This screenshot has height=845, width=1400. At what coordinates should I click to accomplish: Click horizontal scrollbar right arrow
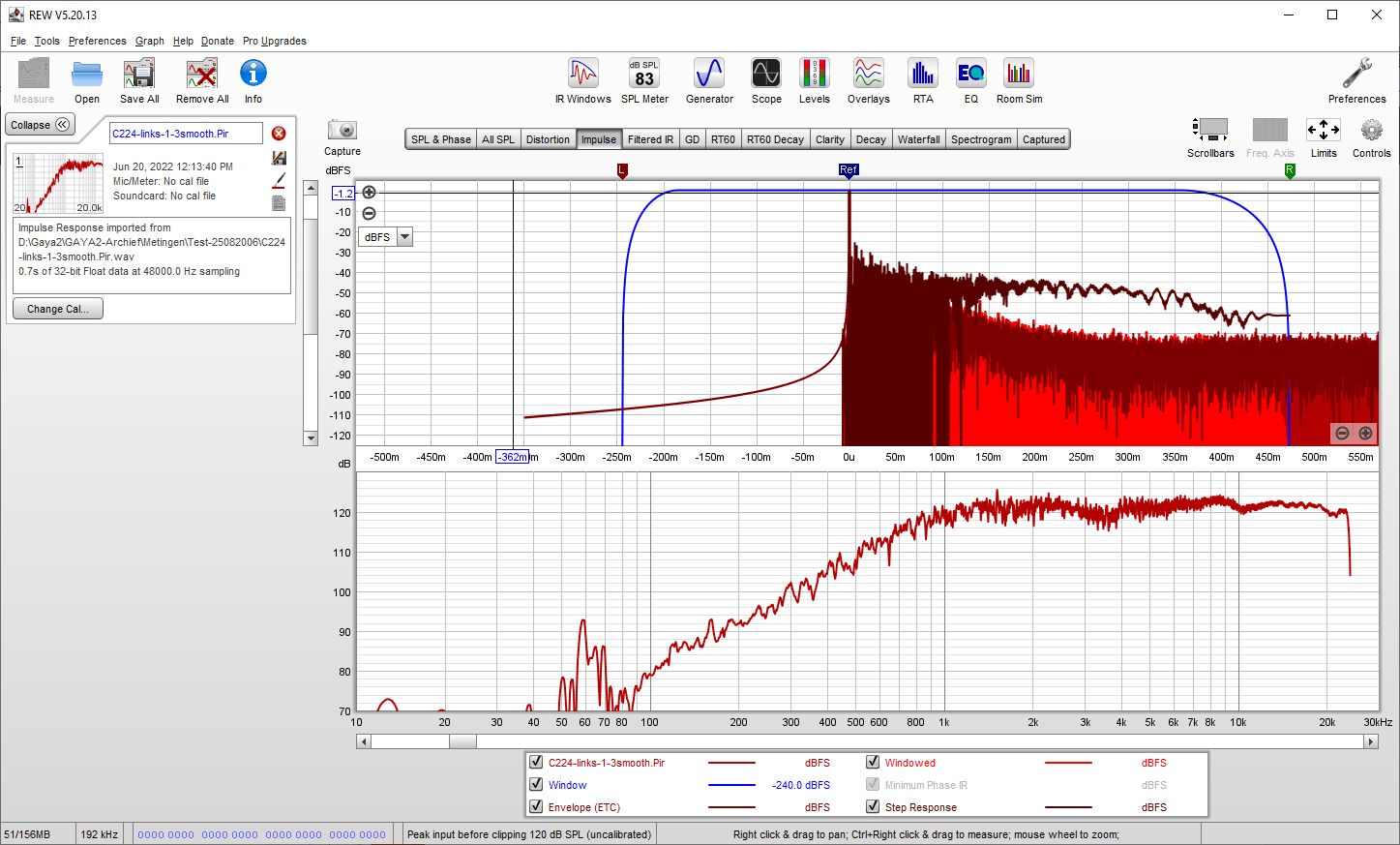click(1371, 741)
